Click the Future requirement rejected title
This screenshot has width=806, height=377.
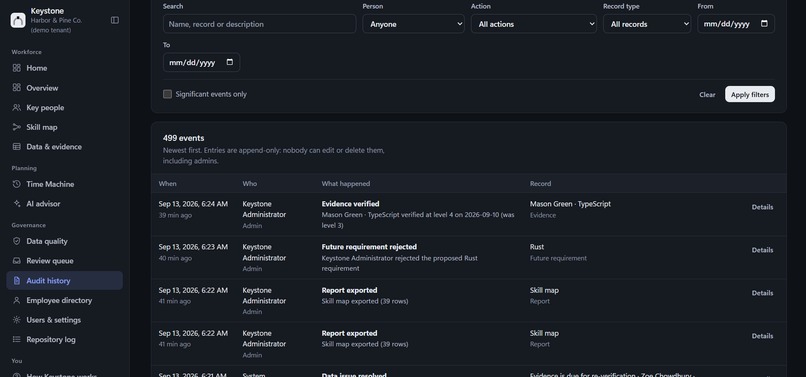point(369,247)
